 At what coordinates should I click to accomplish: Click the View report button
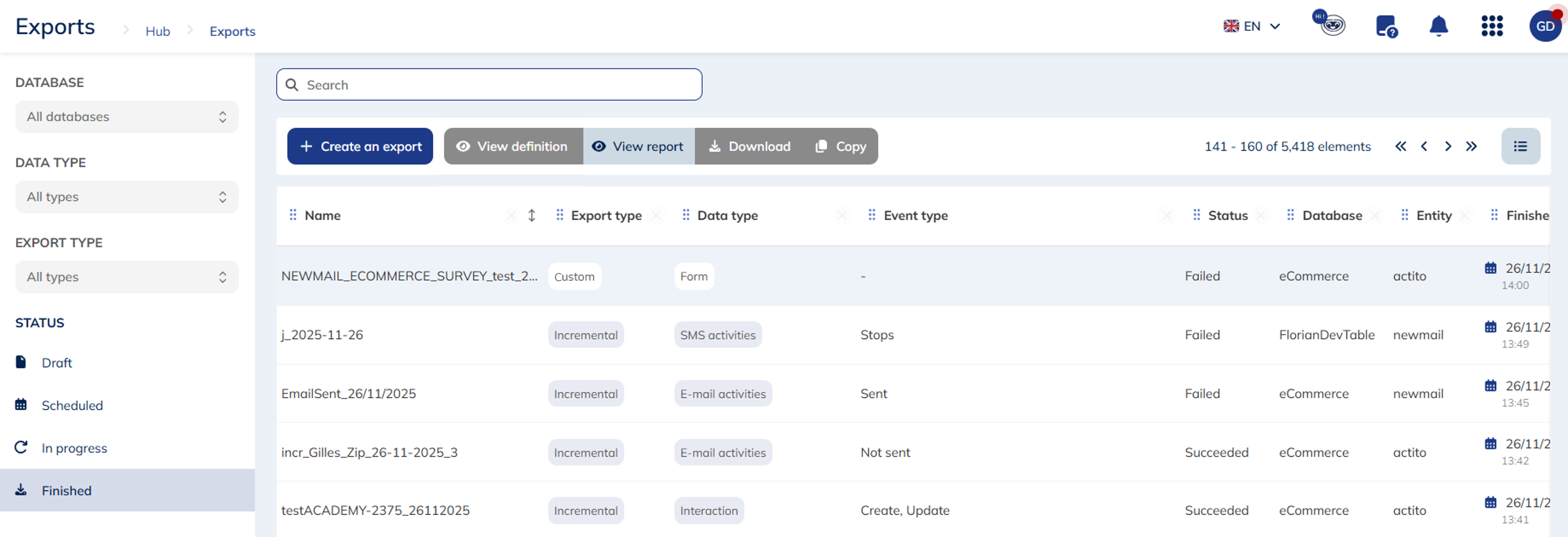pos(639,146)
